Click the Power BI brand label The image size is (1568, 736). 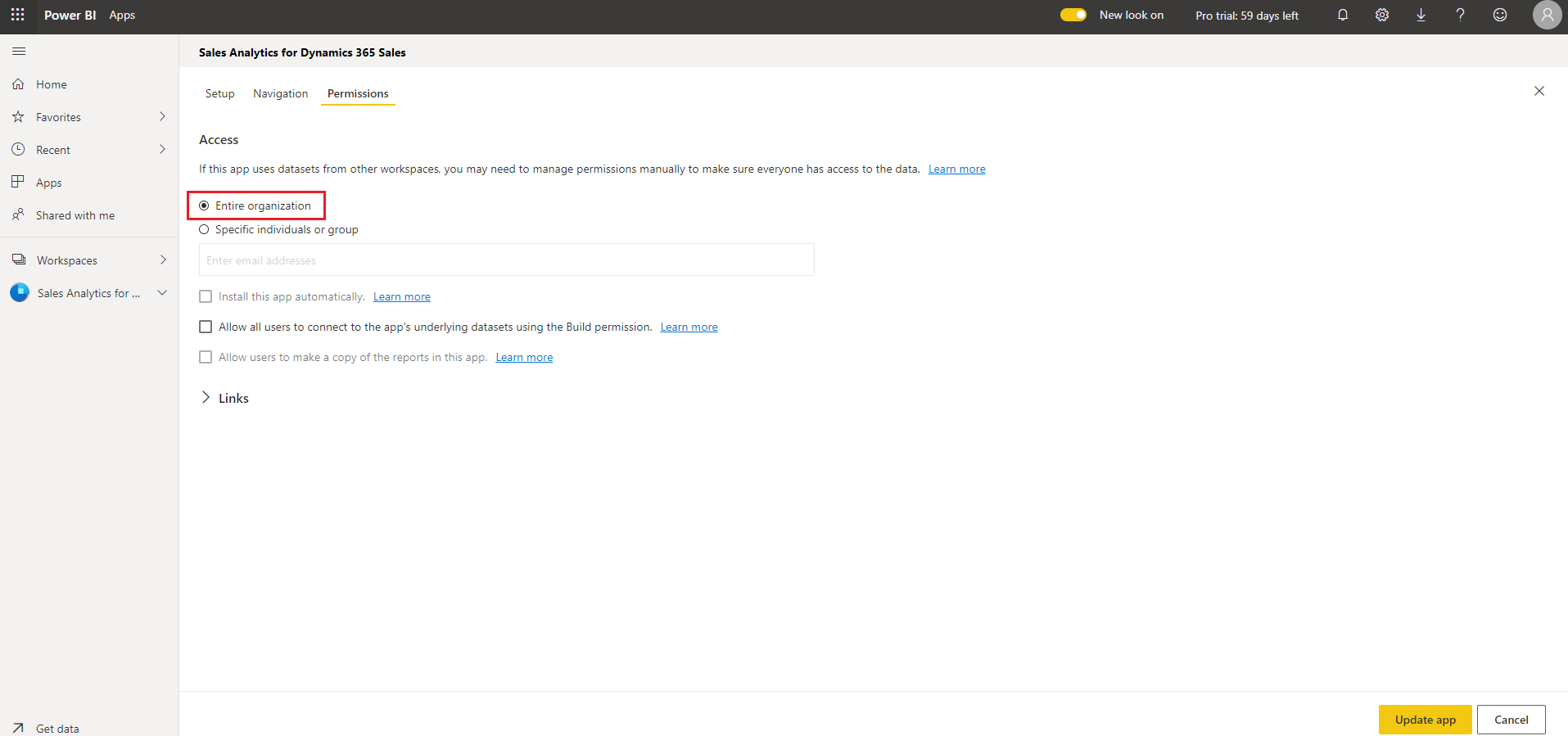tap(70, 15)
